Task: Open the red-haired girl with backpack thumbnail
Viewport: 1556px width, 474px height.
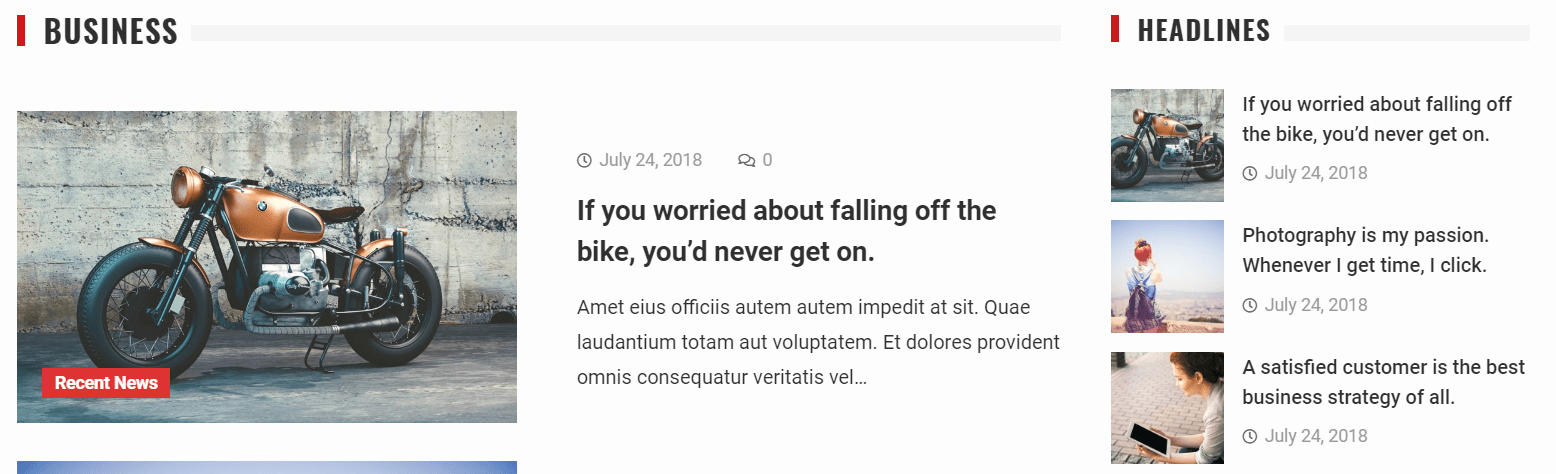Action: 1167,276
